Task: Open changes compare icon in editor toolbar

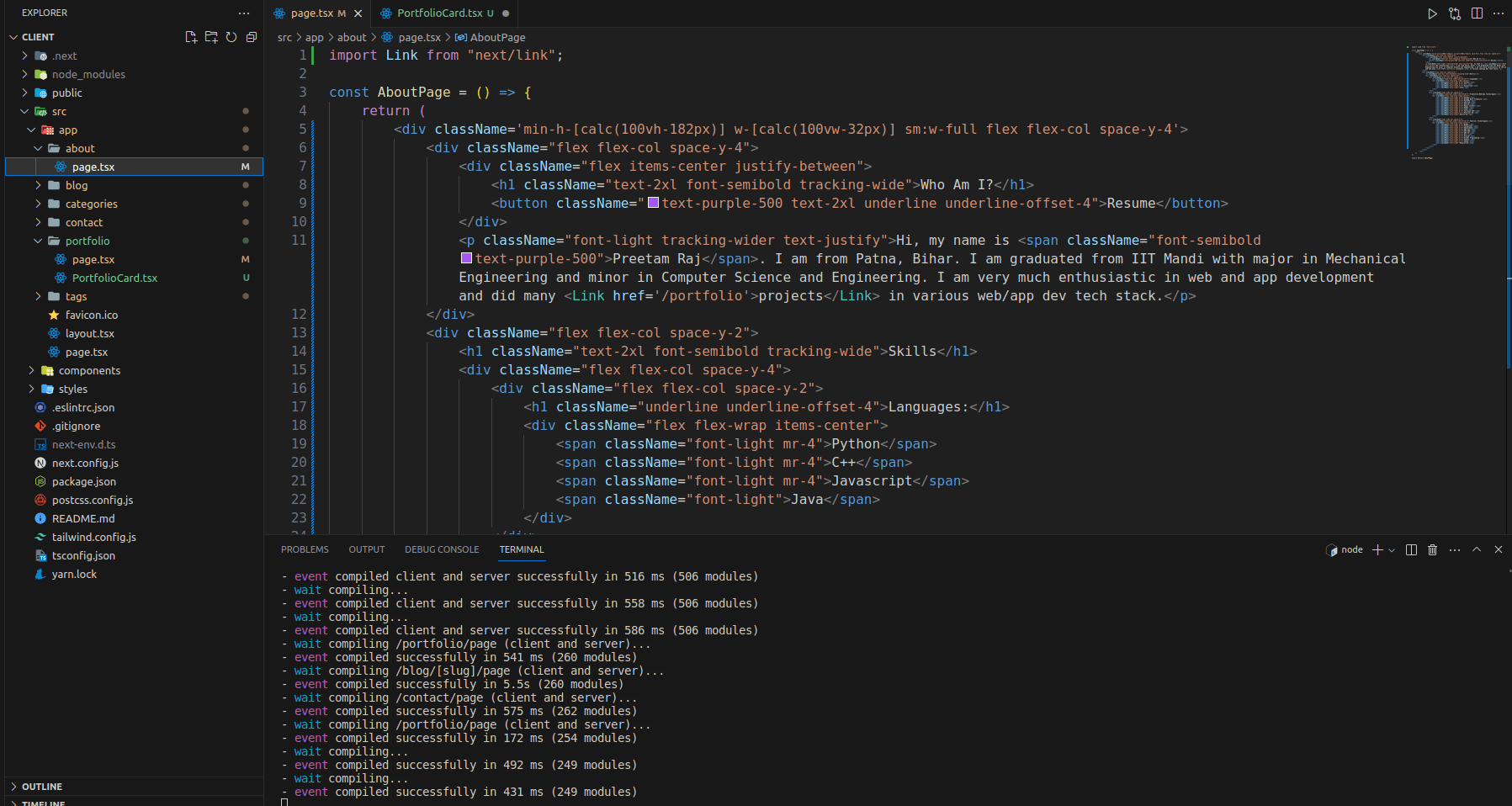Action: 1455,13
